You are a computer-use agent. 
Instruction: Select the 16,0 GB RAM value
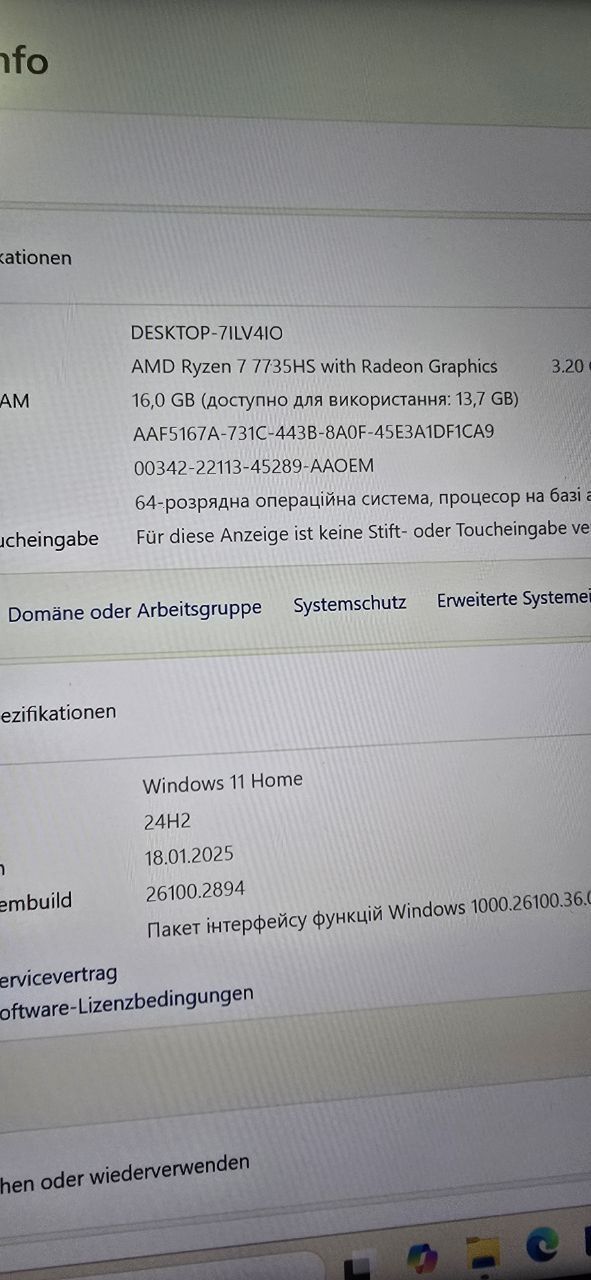tap(326, 400)
